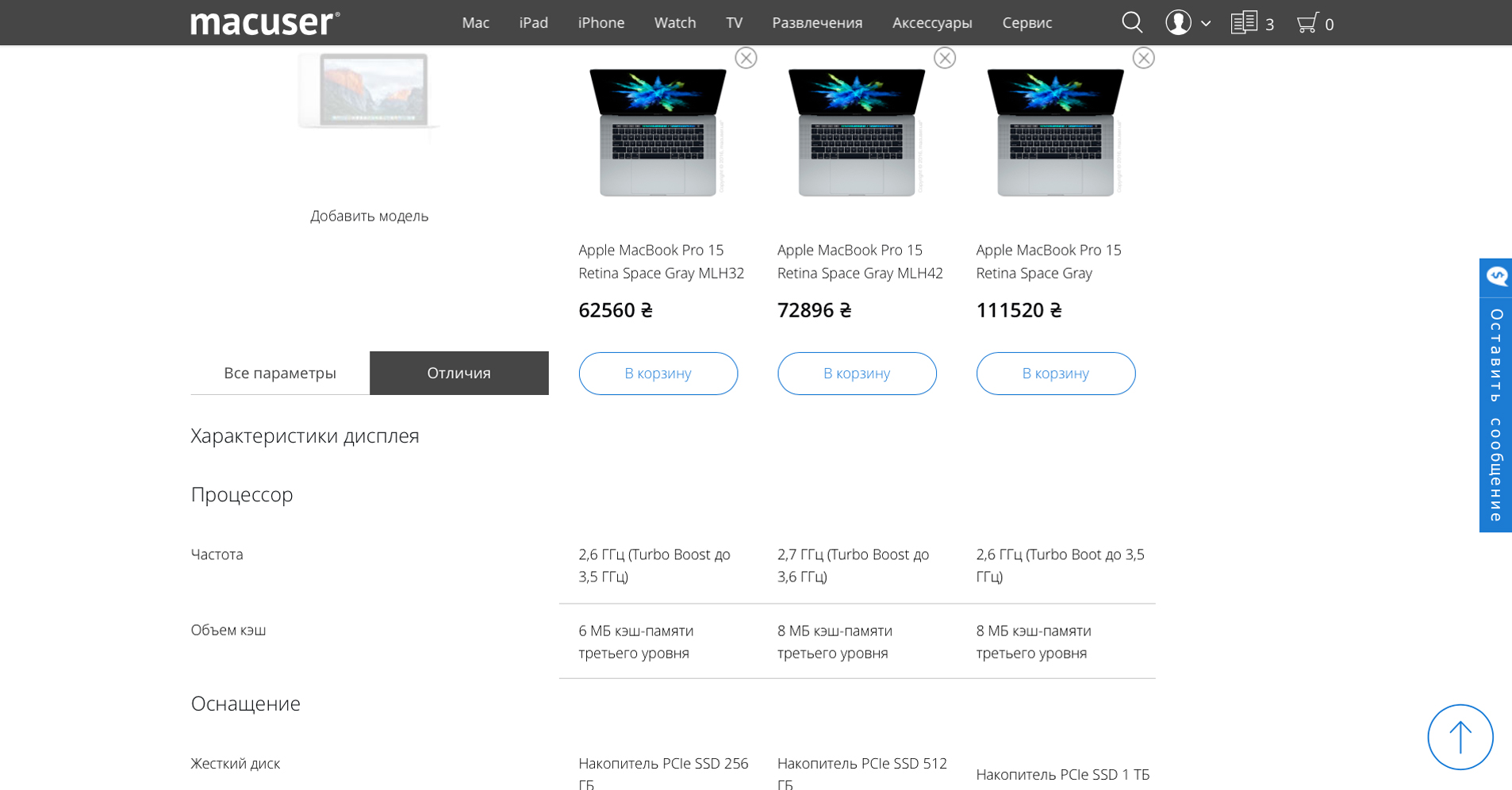Add the 111520 ₴ MacBook to cart
1512x790 pixels.
point(1056,374)
